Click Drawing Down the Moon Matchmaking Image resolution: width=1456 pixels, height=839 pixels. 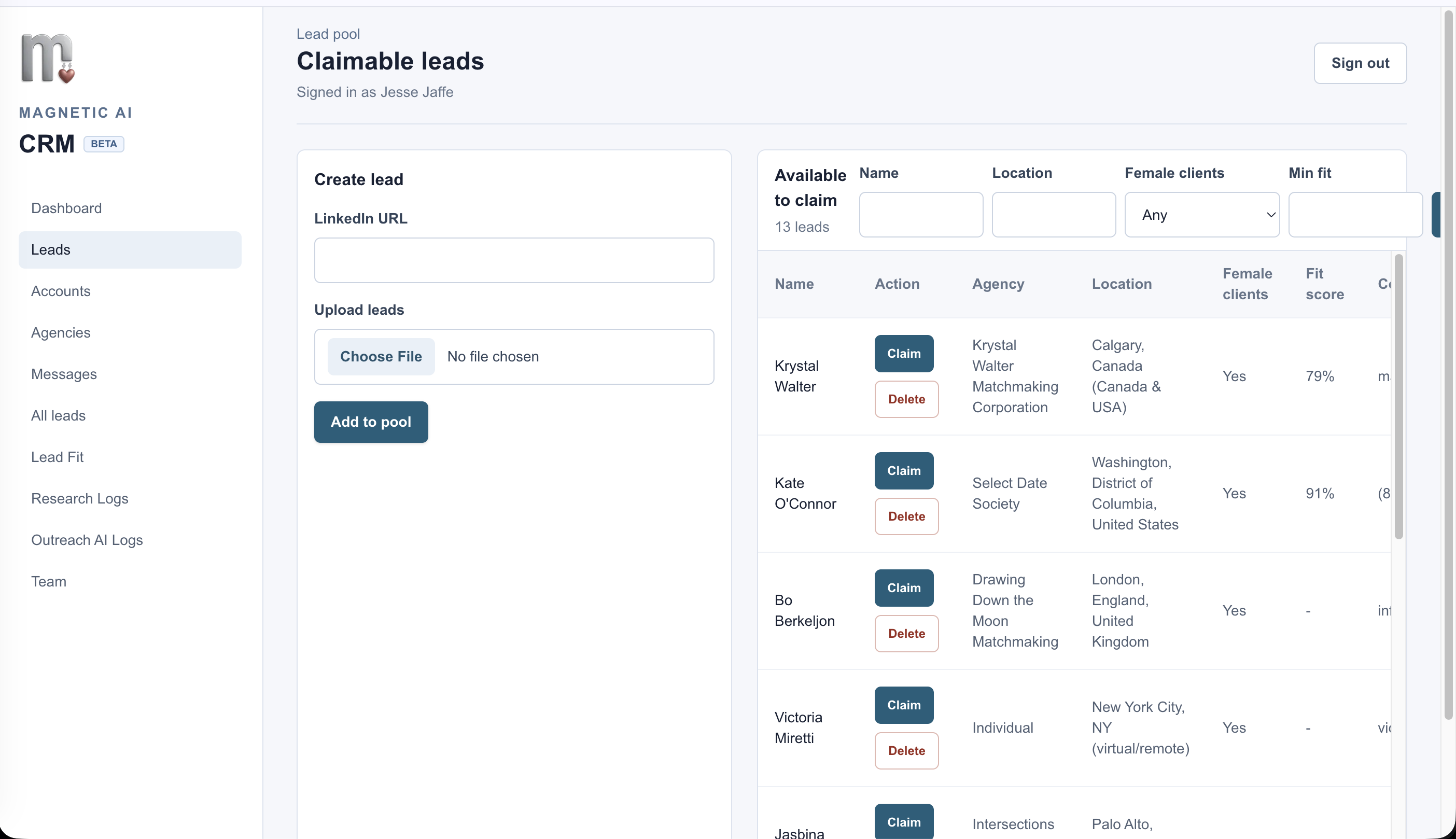coord(1015,610)
